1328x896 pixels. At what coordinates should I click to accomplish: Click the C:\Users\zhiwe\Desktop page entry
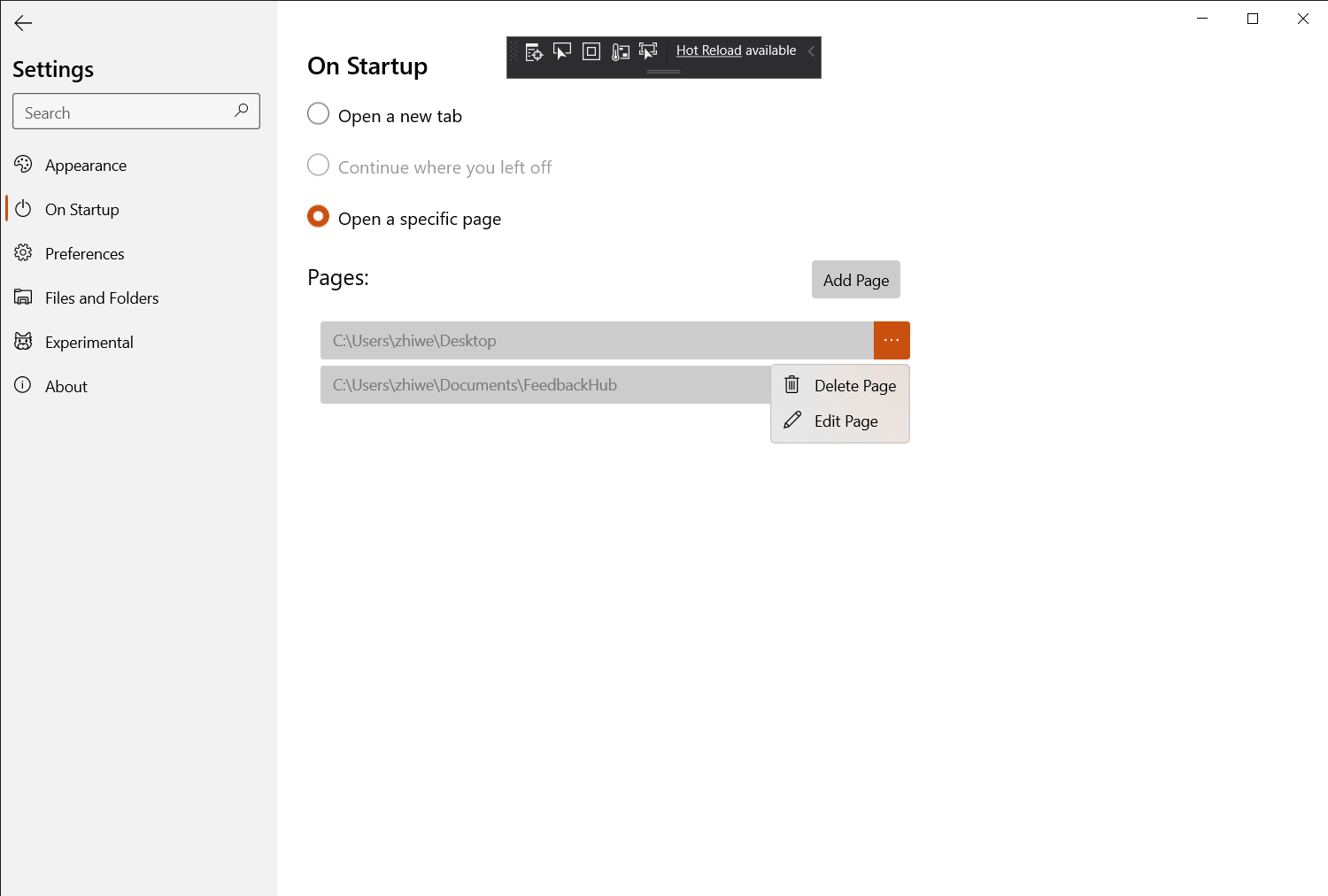tap(597, 340)
